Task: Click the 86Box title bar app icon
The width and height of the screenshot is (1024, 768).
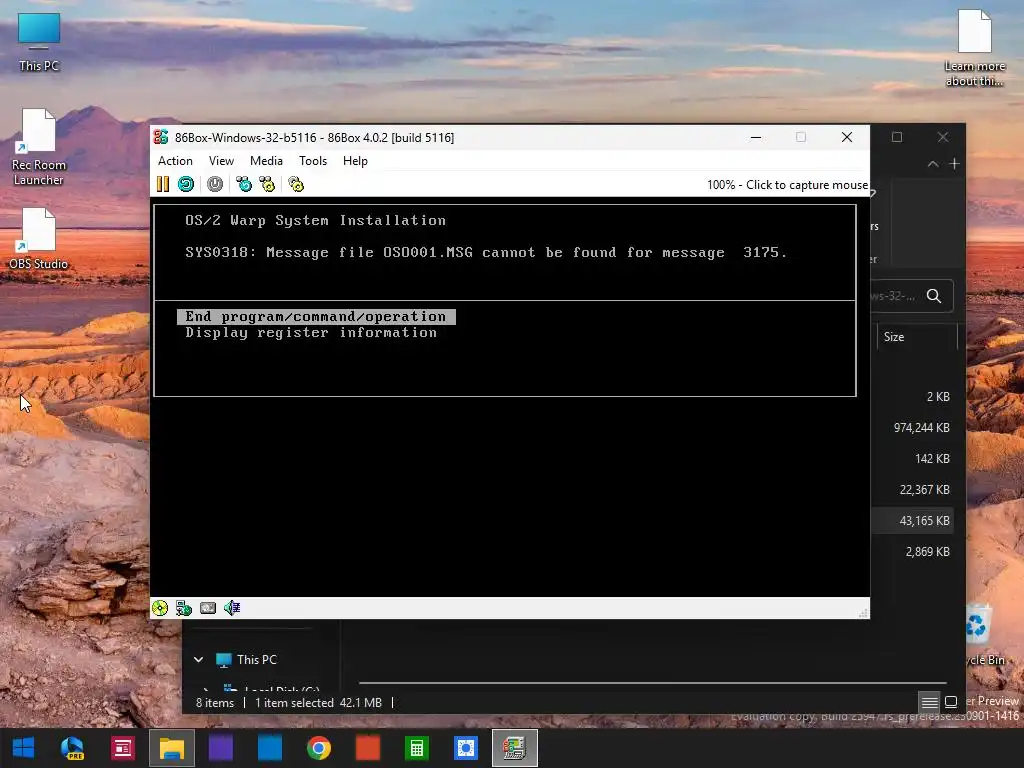Action: coord(161,137)
